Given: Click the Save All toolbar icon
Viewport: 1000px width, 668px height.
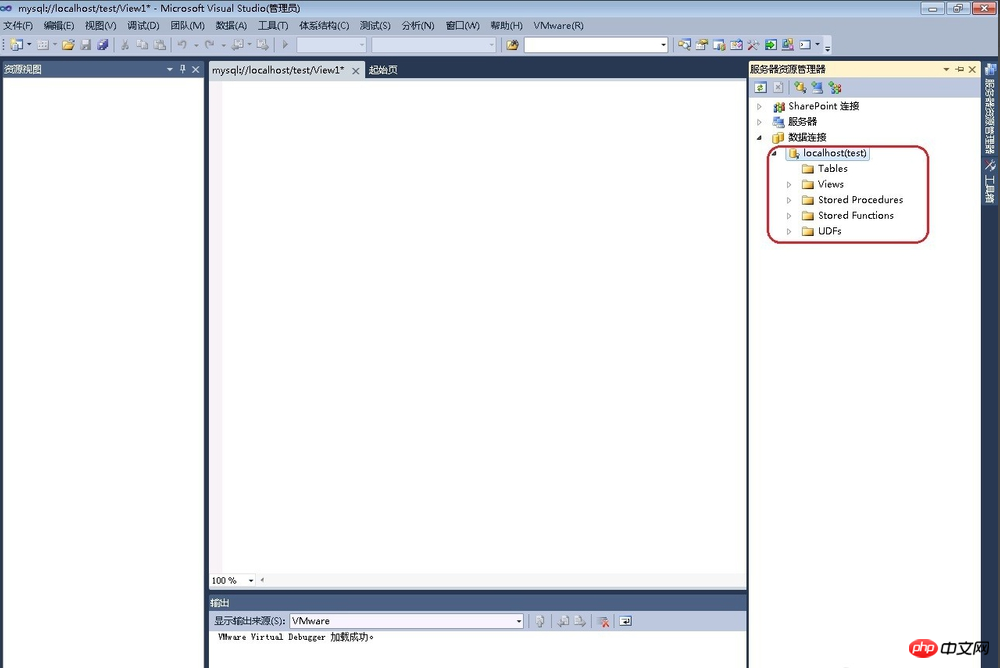Looking at the screenshot, I should (102, 45).
